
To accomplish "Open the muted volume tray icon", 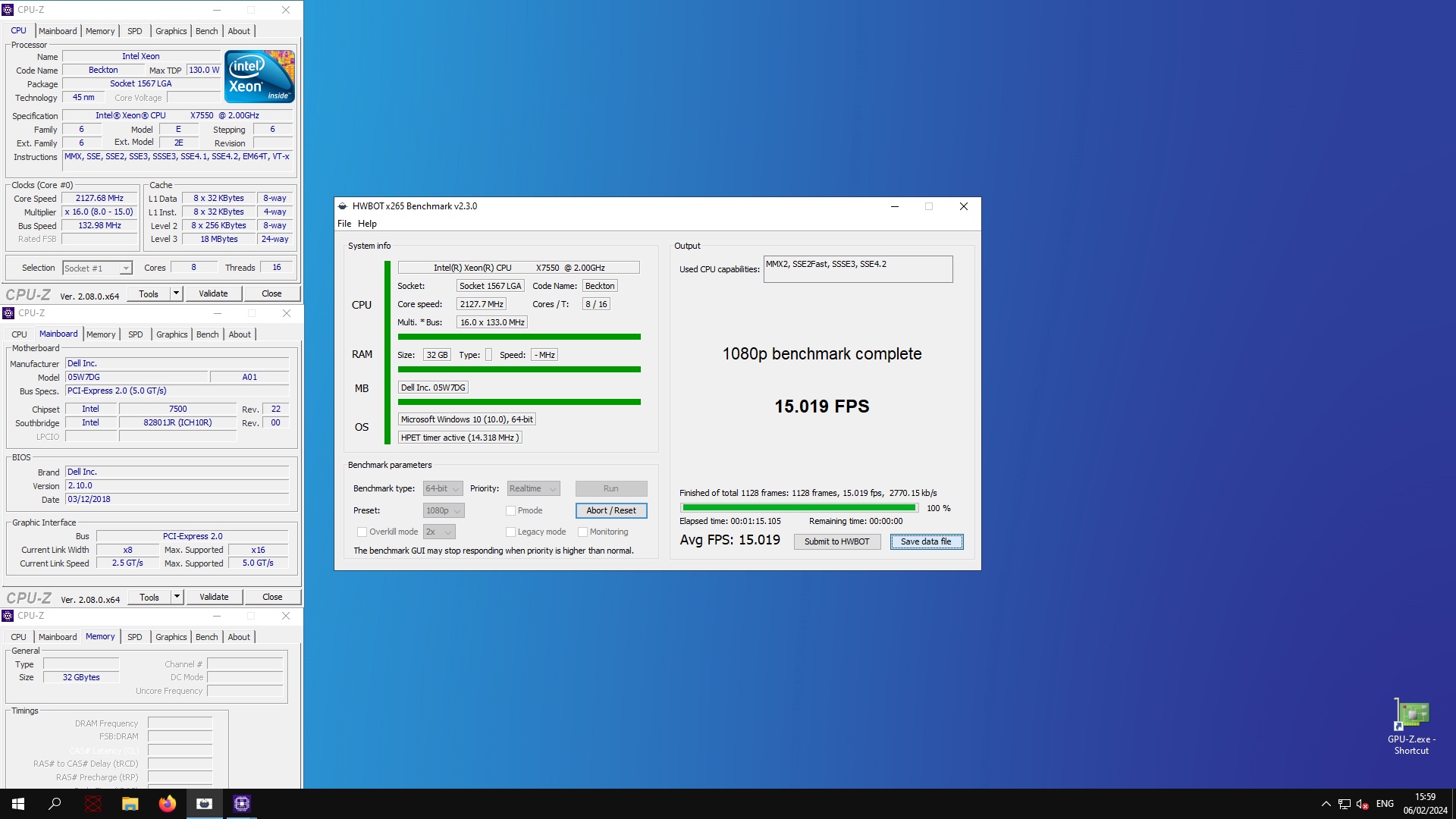I will pyautogui.click(x=1363, y=804).
